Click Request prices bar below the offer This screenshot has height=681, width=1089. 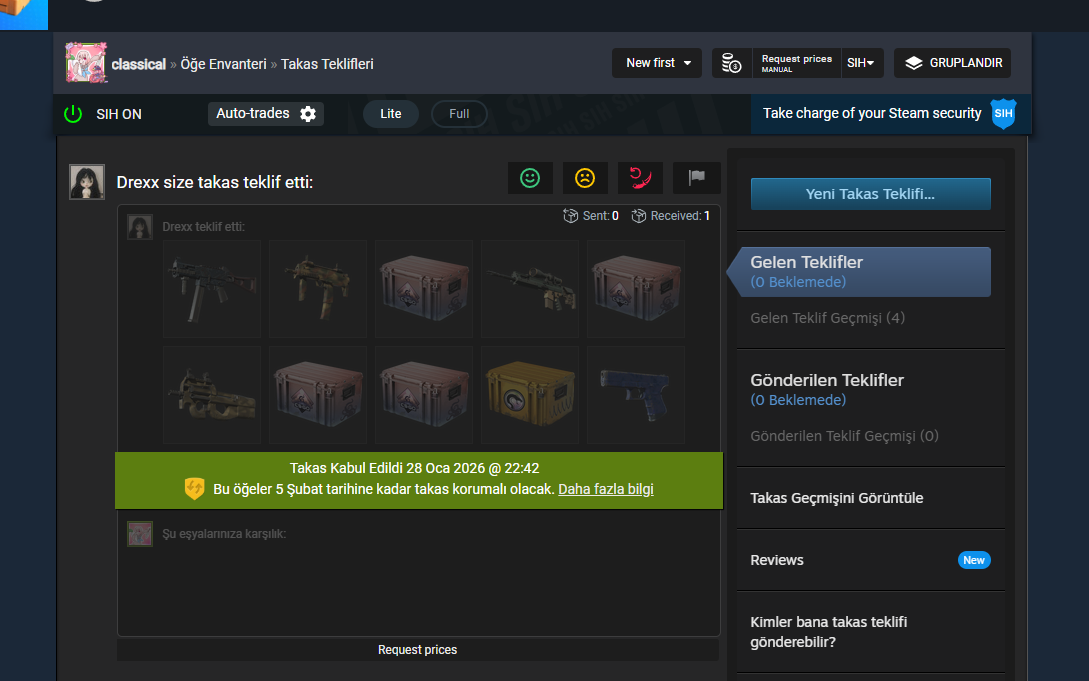[x=417, y=650]
